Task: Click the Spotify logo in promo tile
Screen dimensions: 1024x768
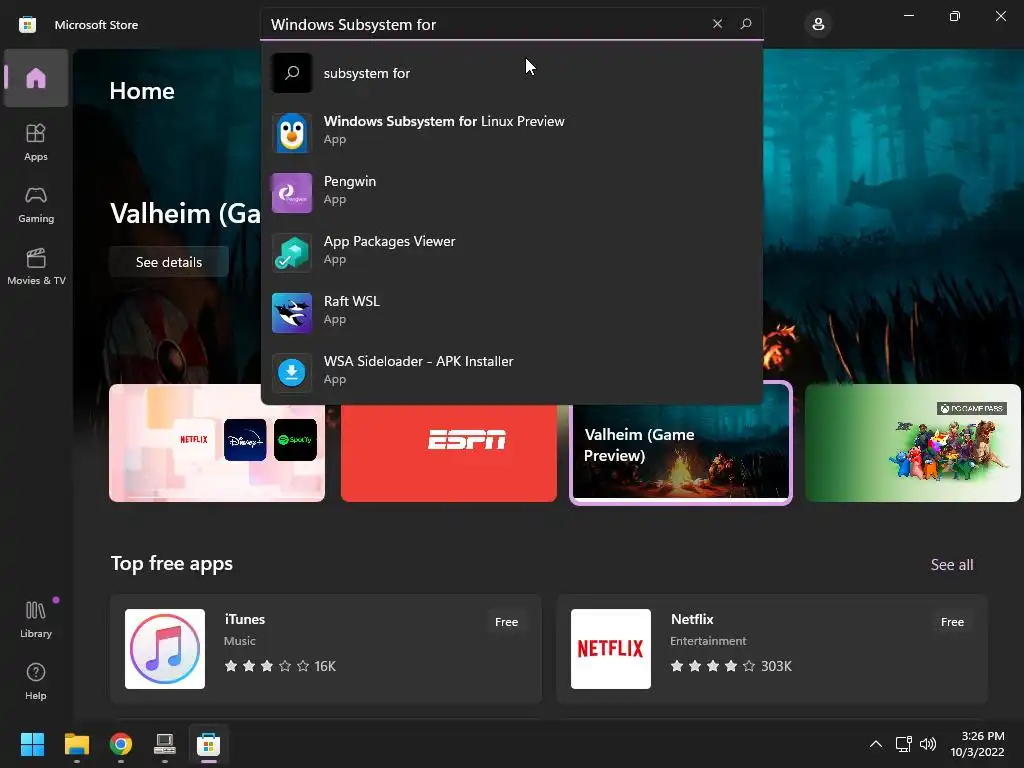Action: [295, 440]
